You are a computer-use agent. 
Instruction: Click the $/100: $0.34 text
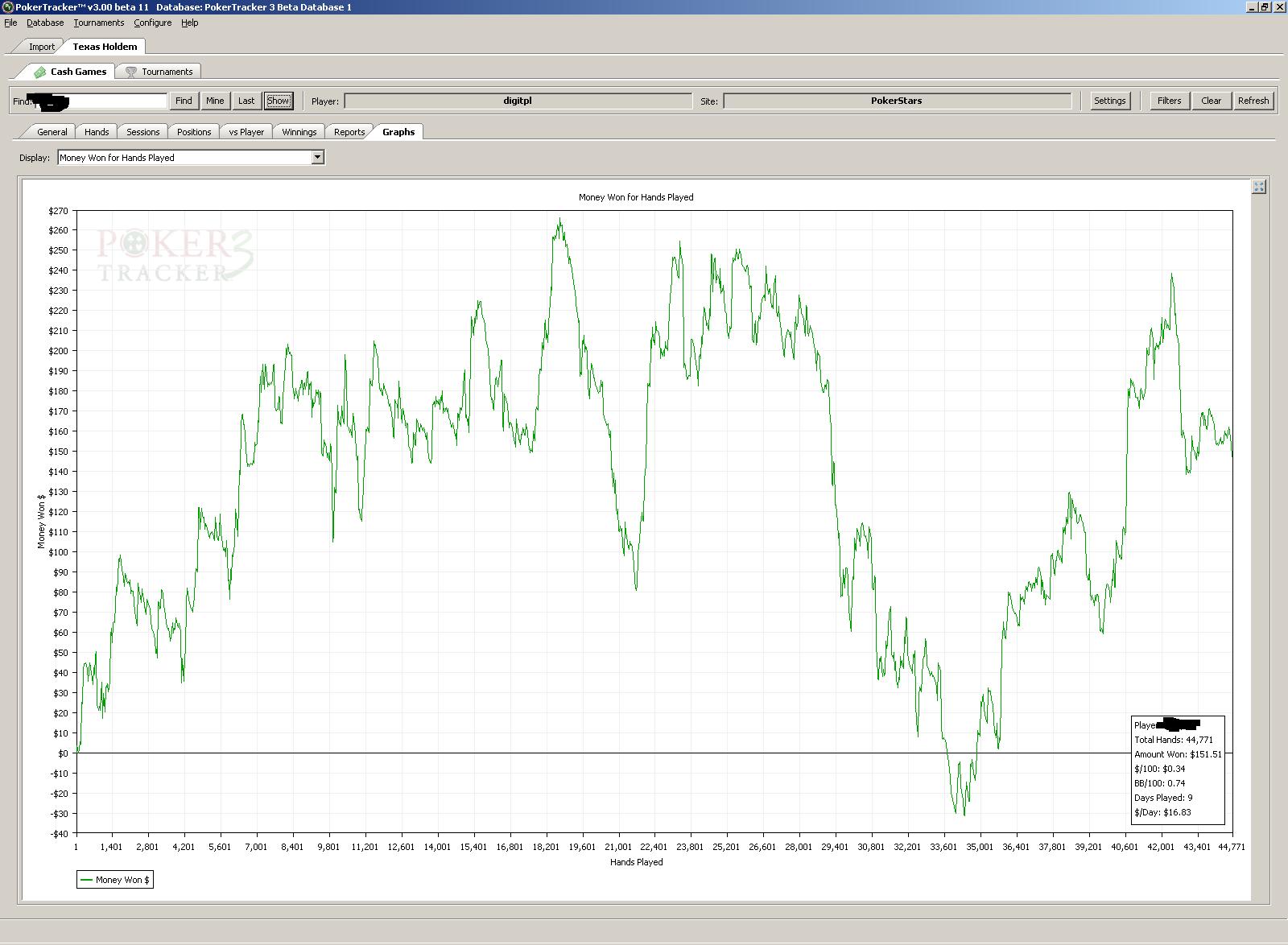click(x=1160, y=769)
